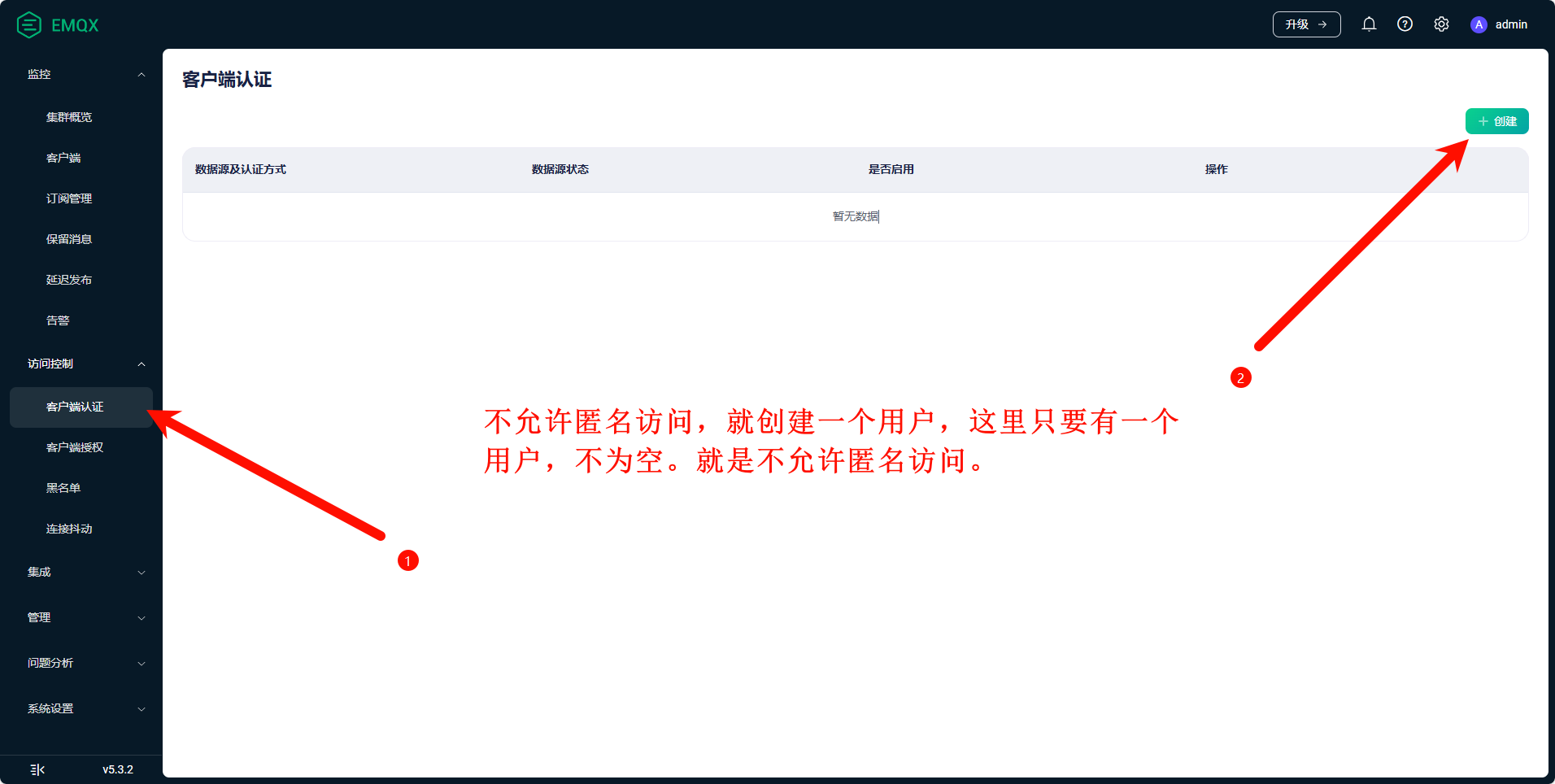Image resolution: width=1555 pixels, height=784 pixels.
Task: Click the 创建 create button
Action: tap(1496, 121)
